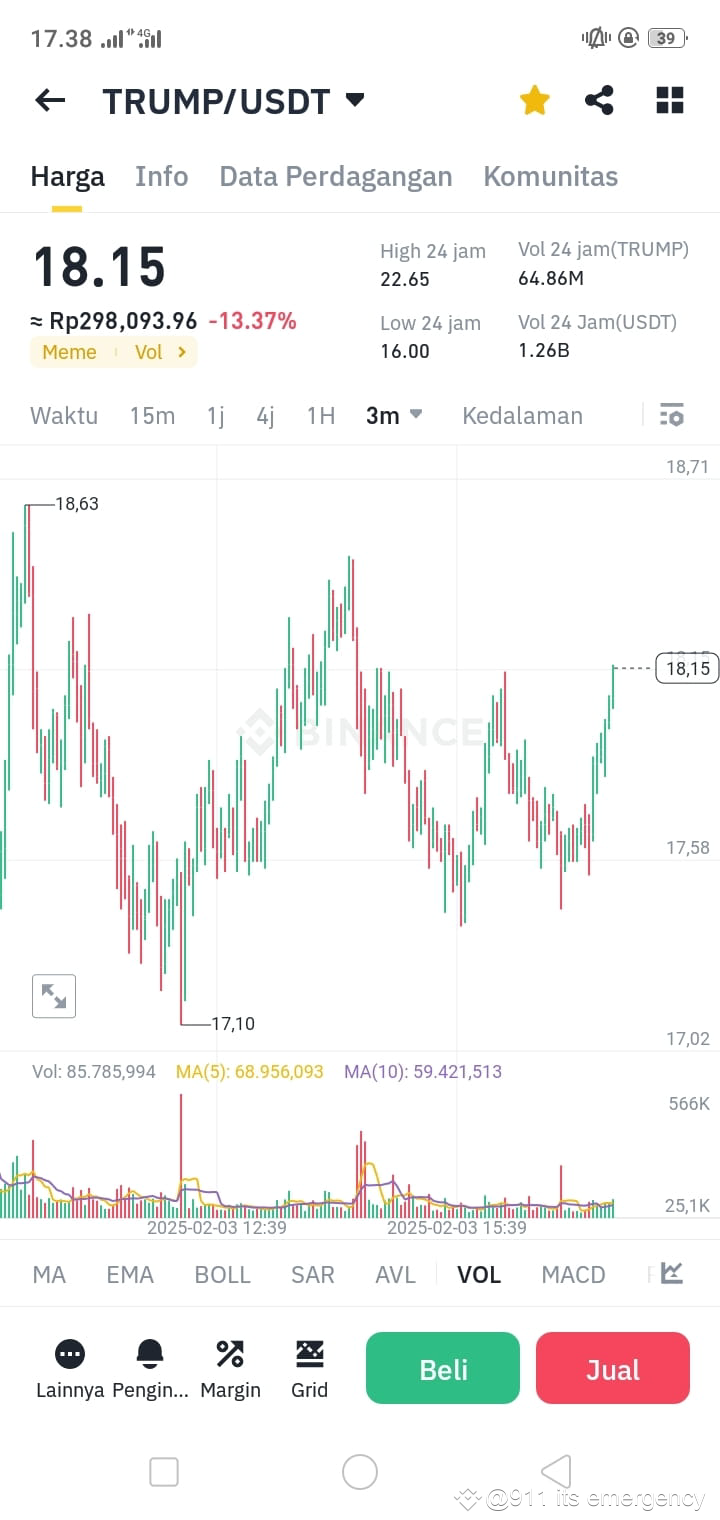Toggle the EMA indicator
Viewport: 720px width, 1520px height.
pyautogui.click(x=129, y=1274)
